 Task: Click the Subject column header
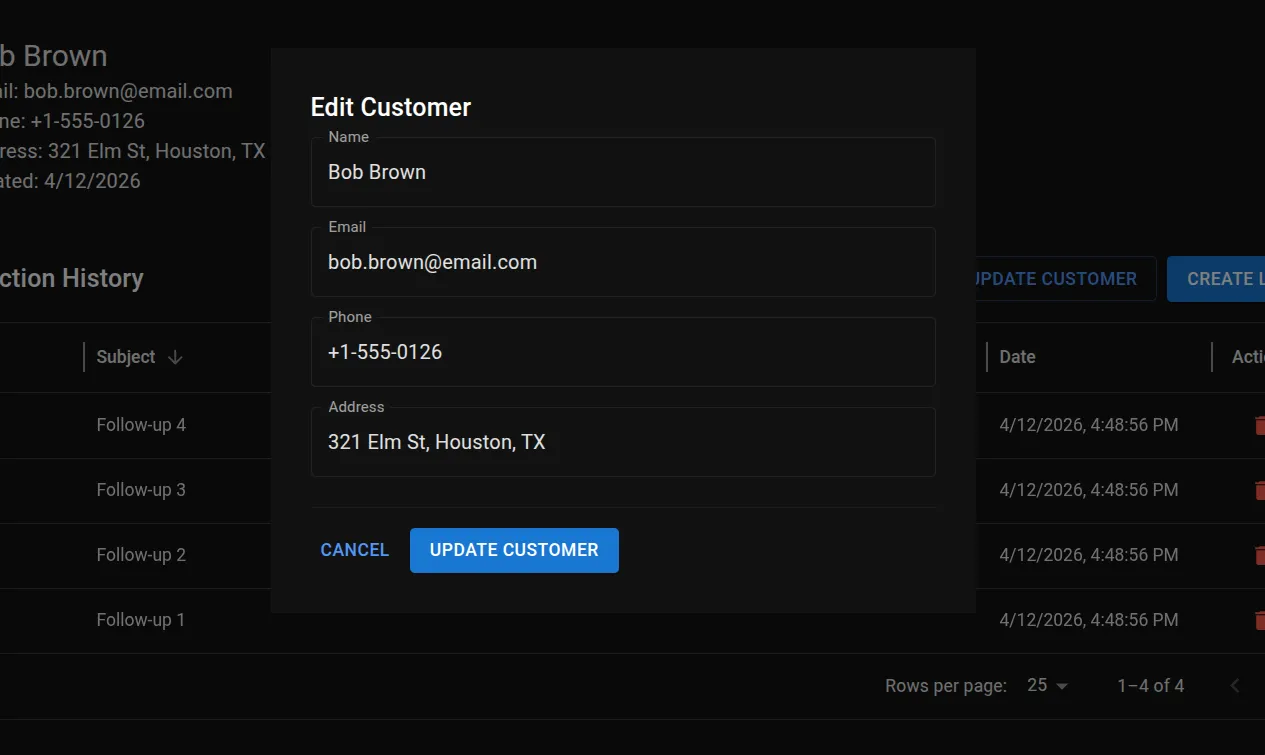coord(125,356)
